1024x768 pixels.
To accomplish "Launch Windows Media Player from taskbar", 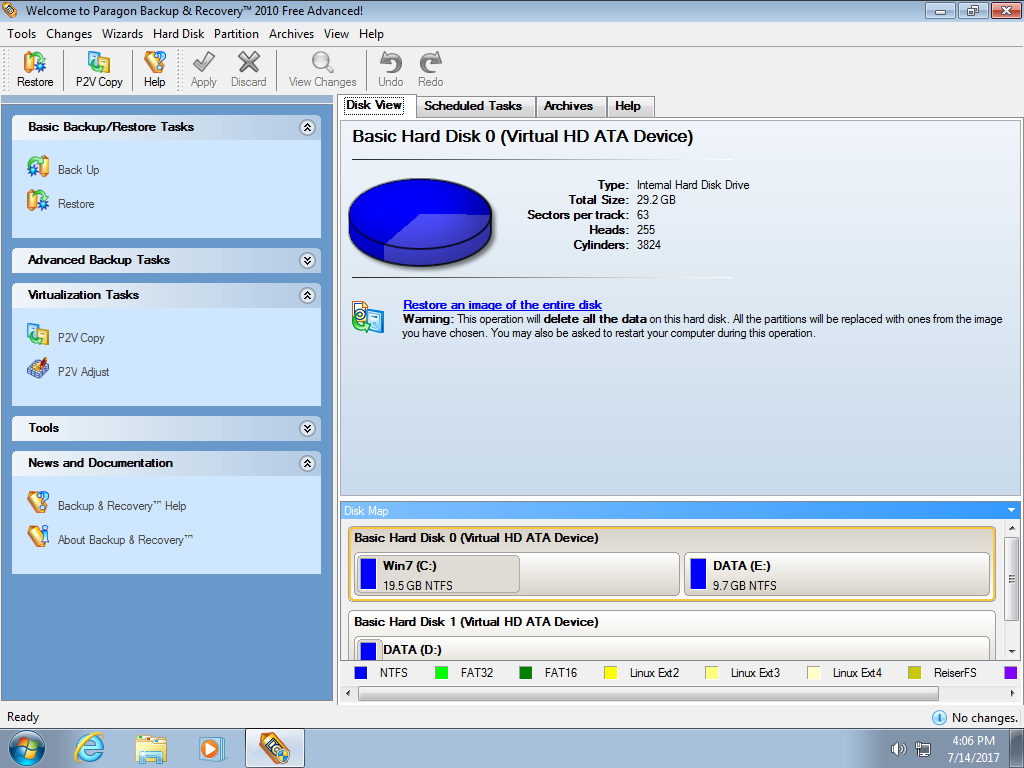I will (x=211, y=748).
